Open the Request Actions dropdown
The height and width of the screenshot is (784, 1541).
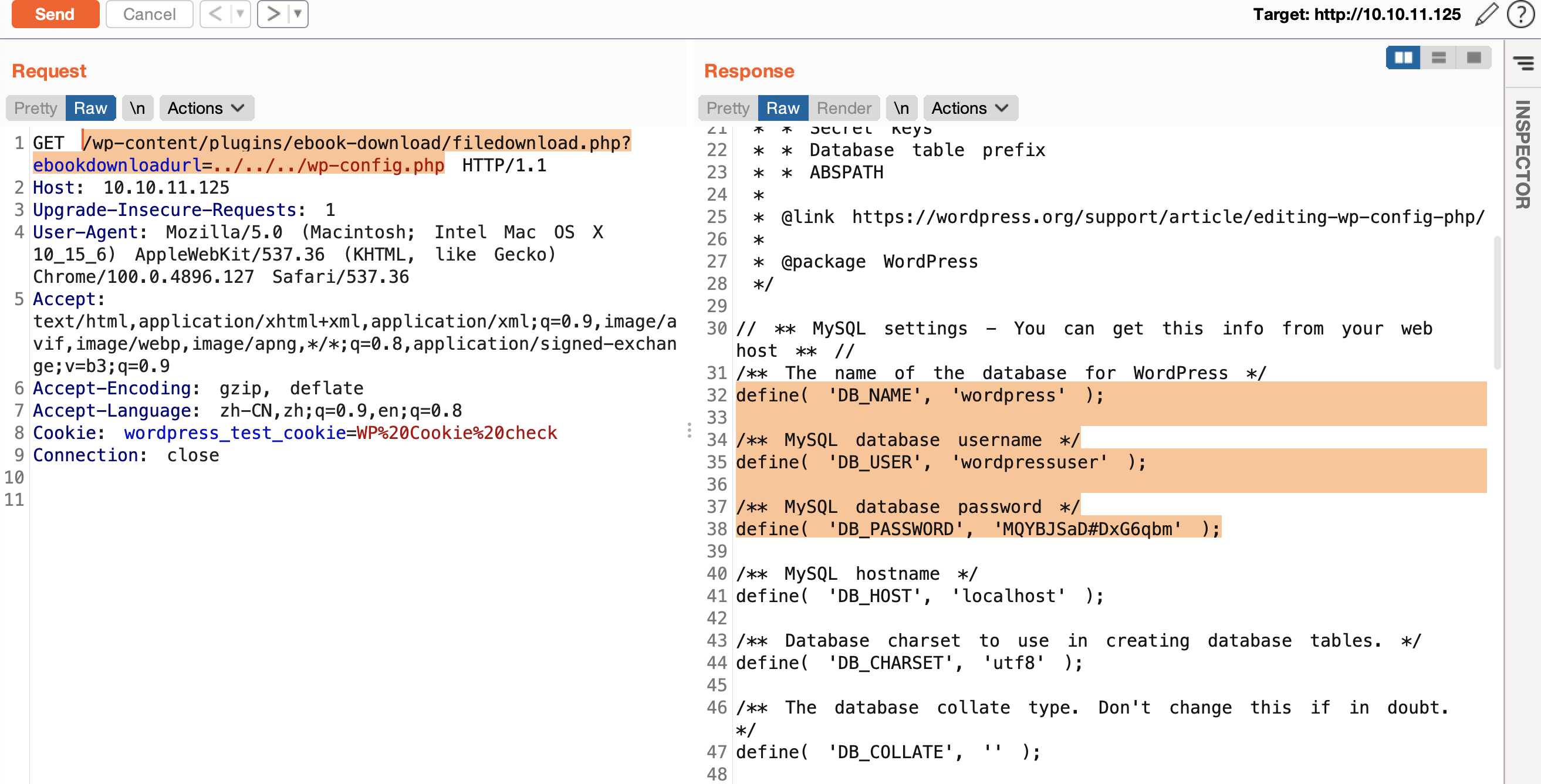207,108
